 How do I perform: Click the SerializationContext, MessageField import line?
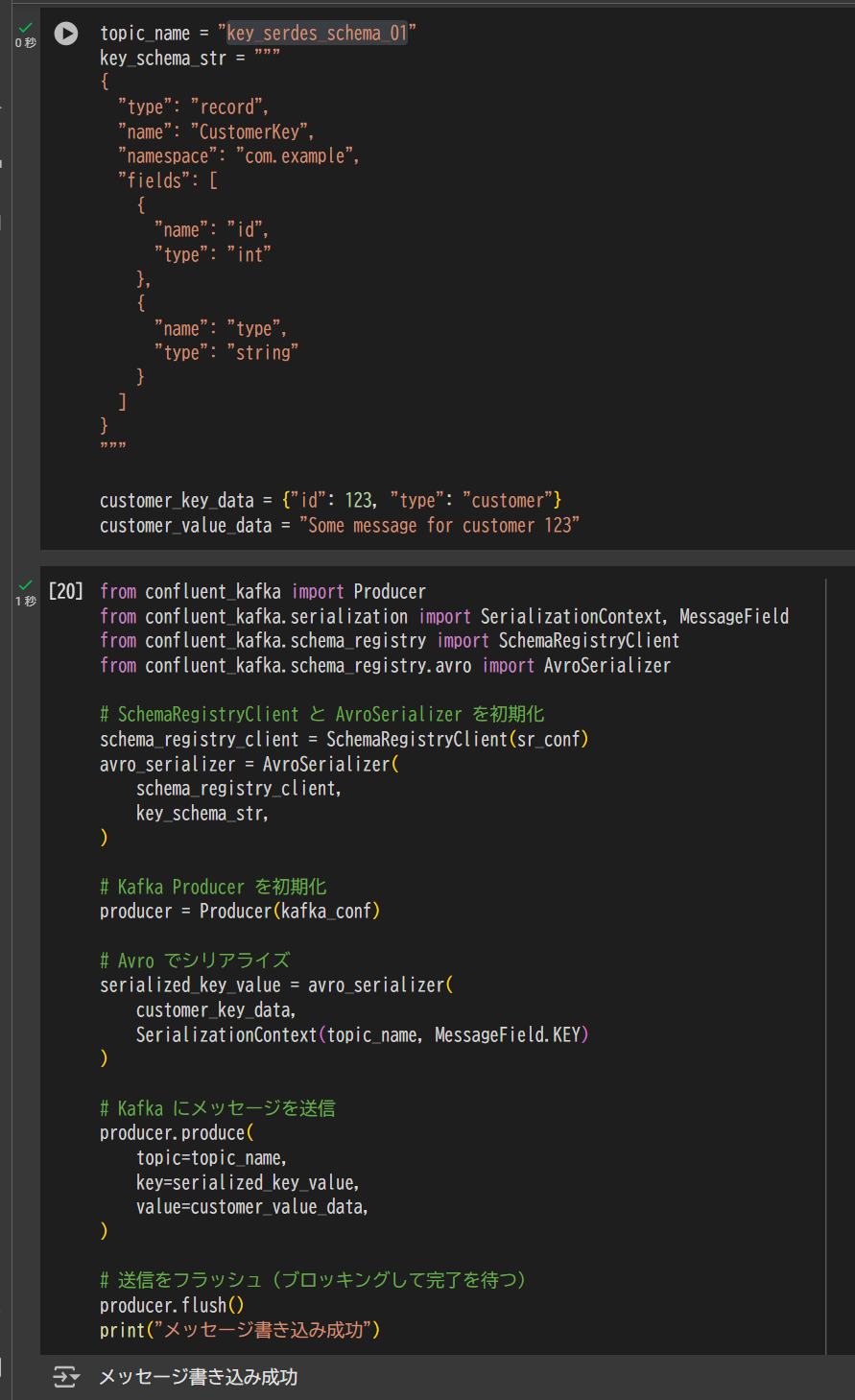click(444, 616)
